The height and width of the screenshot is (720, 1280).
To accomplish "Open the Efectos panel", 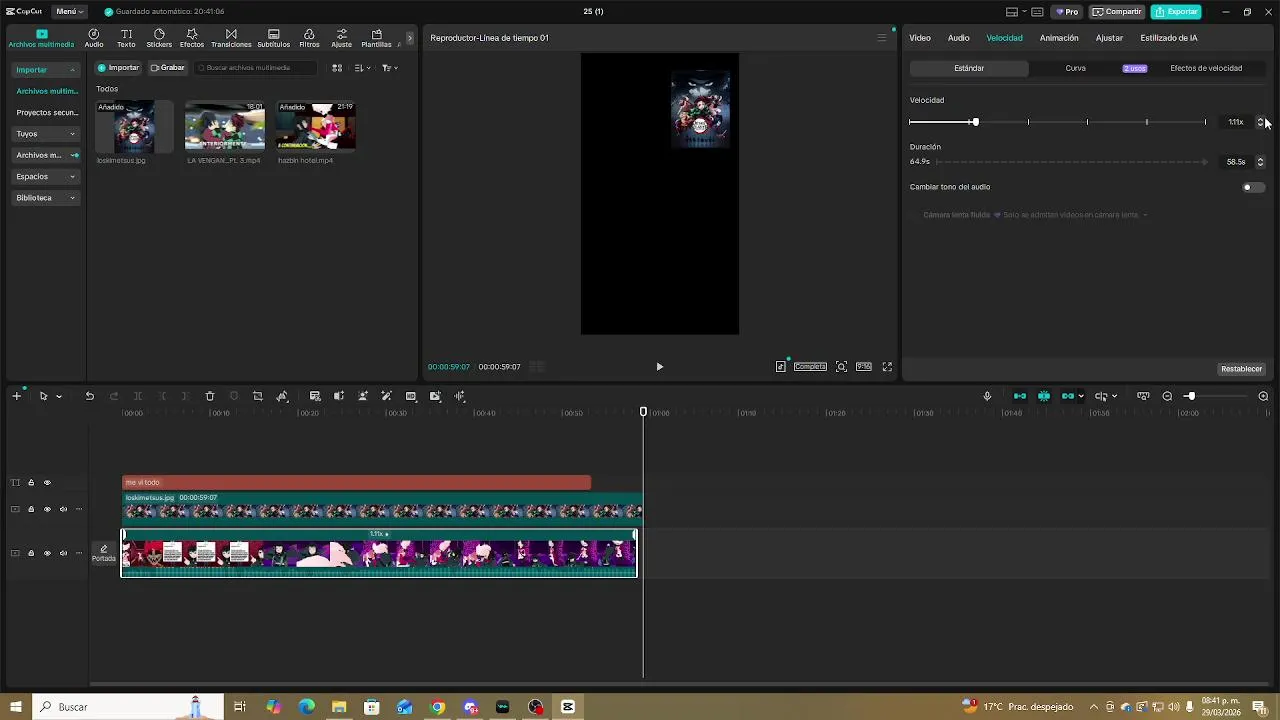I will [192, 38].
